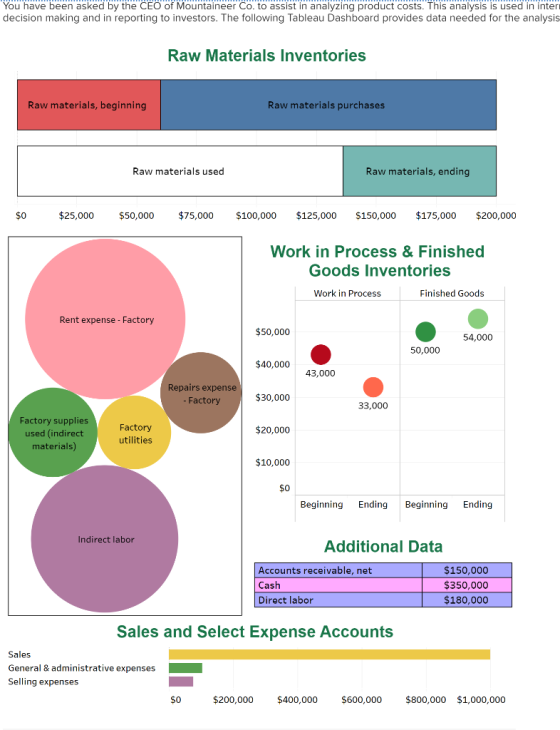Viewport: 560px width, 730px height.
Task: Click the $600,000 sales axis label
Action: coord(361,699)
